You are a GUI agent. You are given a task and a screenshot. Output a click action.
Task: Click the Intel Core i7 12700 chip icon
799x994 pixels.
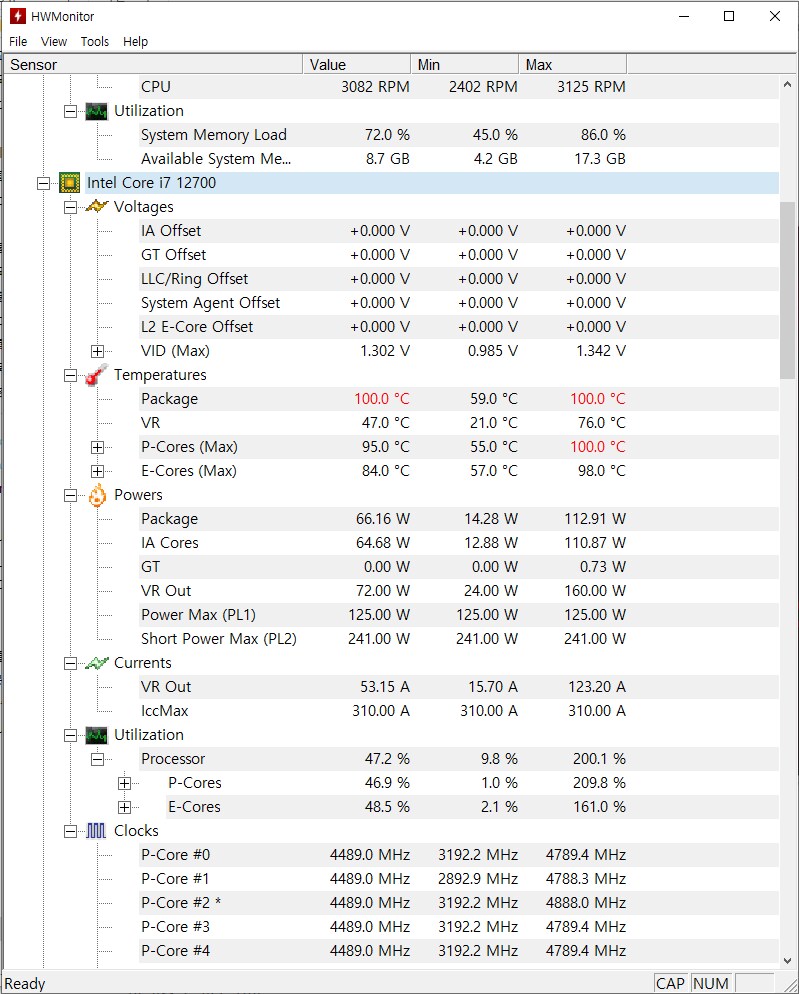[x=69, y=183]
